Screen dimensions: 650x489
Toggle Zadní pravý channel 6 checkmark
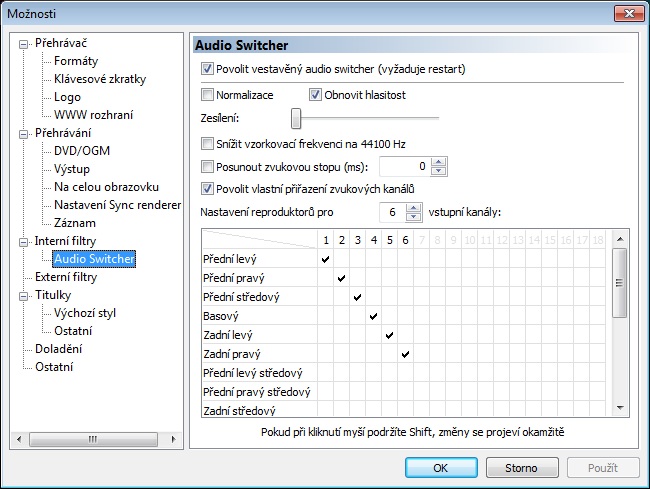pos(405,354)
